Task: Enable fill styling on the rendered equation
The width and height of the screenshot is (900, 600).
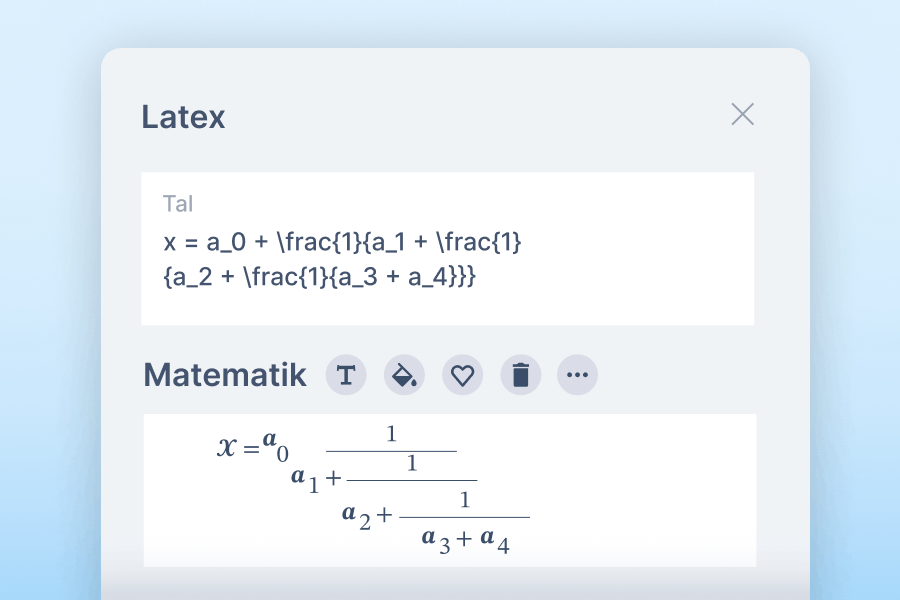Action: [x=404, y=375]
